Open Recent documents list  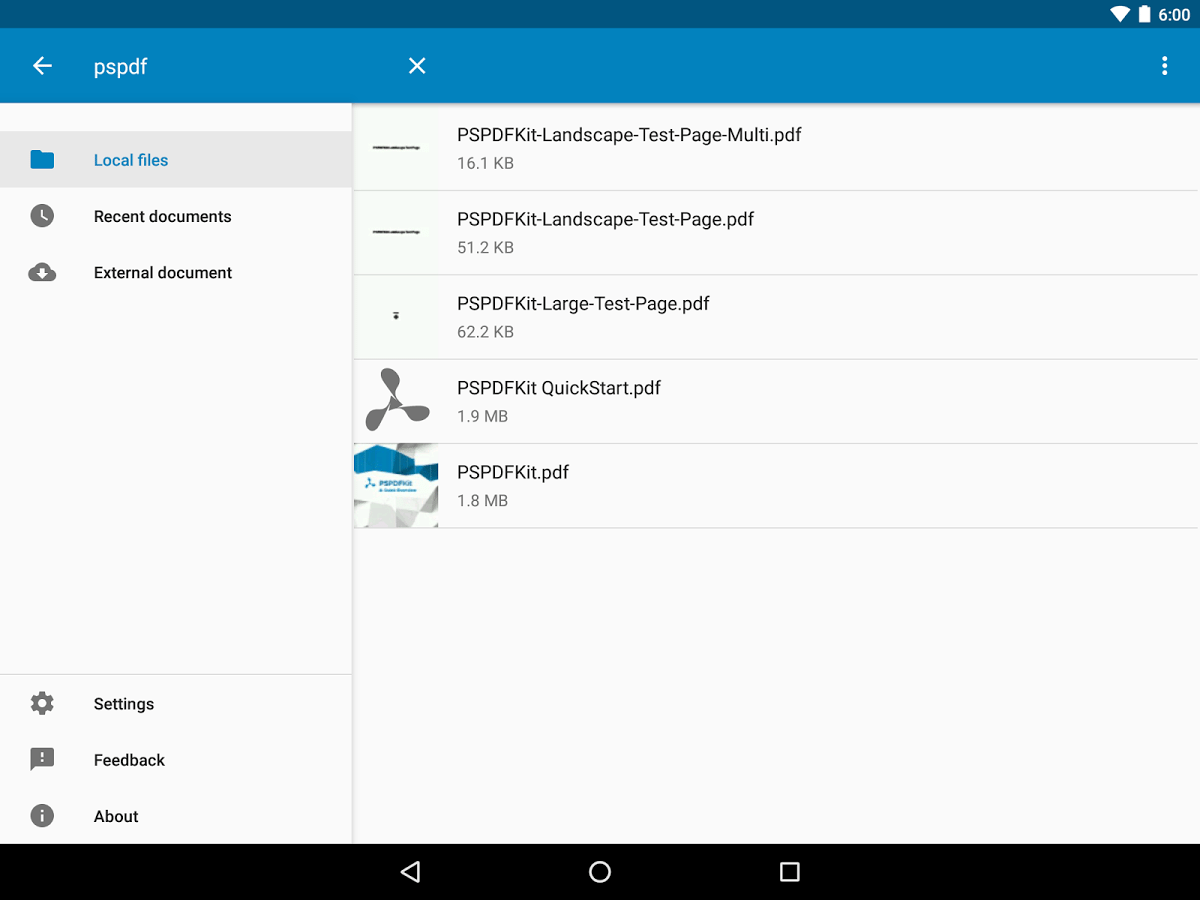176,216
